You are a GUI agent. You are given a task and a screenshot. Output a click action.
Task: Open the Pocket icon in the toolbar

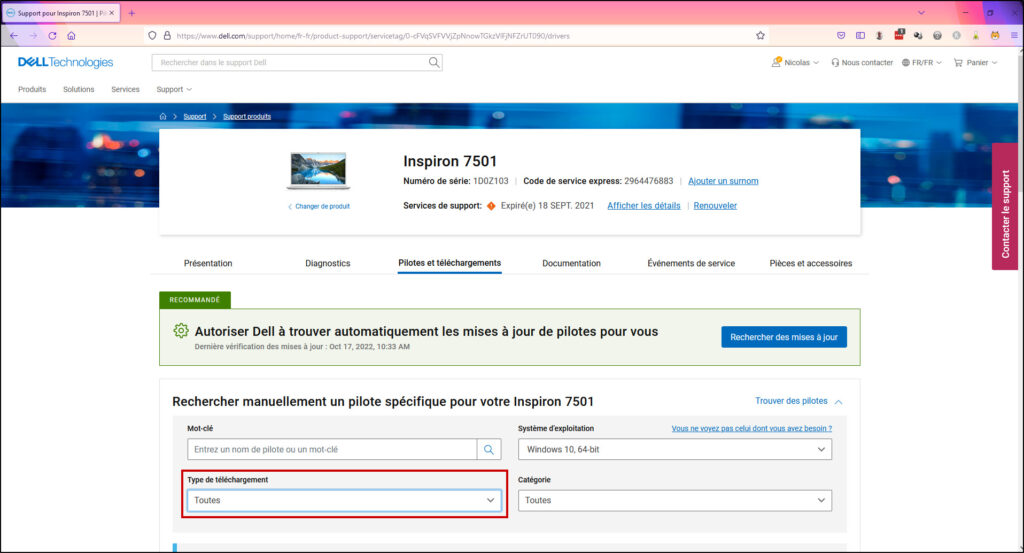(x=841, y=36)
